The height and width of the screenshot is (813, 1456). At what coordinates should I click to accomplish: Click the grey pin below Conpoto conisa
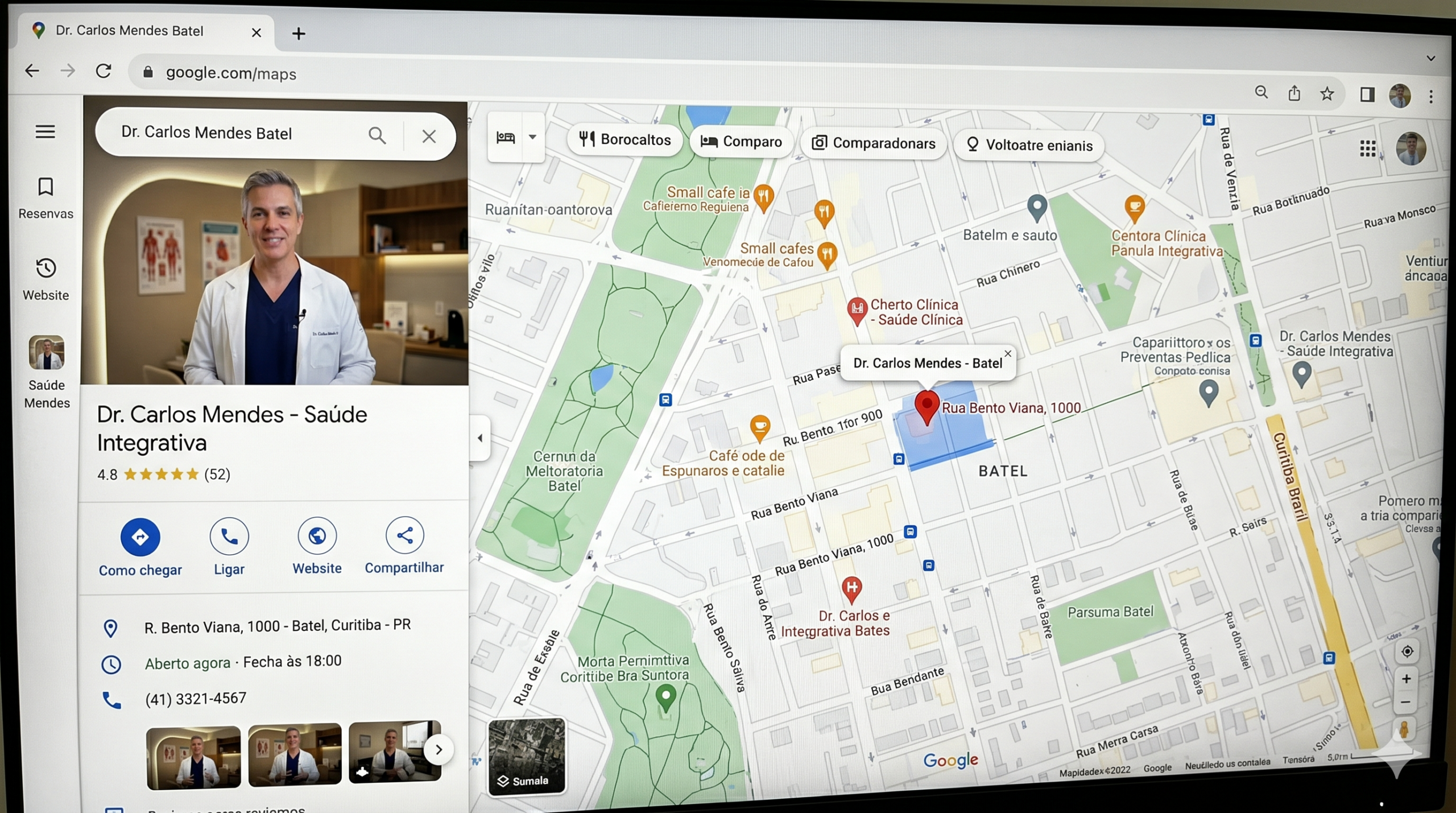click(x=1209, y=393)
